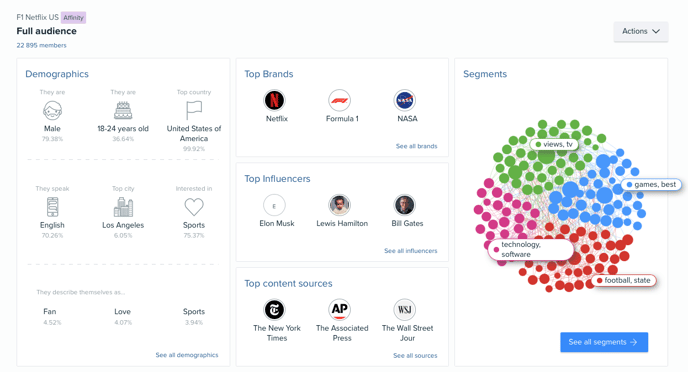Open the See all brands link
688x372 pixels.
click(416, 146)
